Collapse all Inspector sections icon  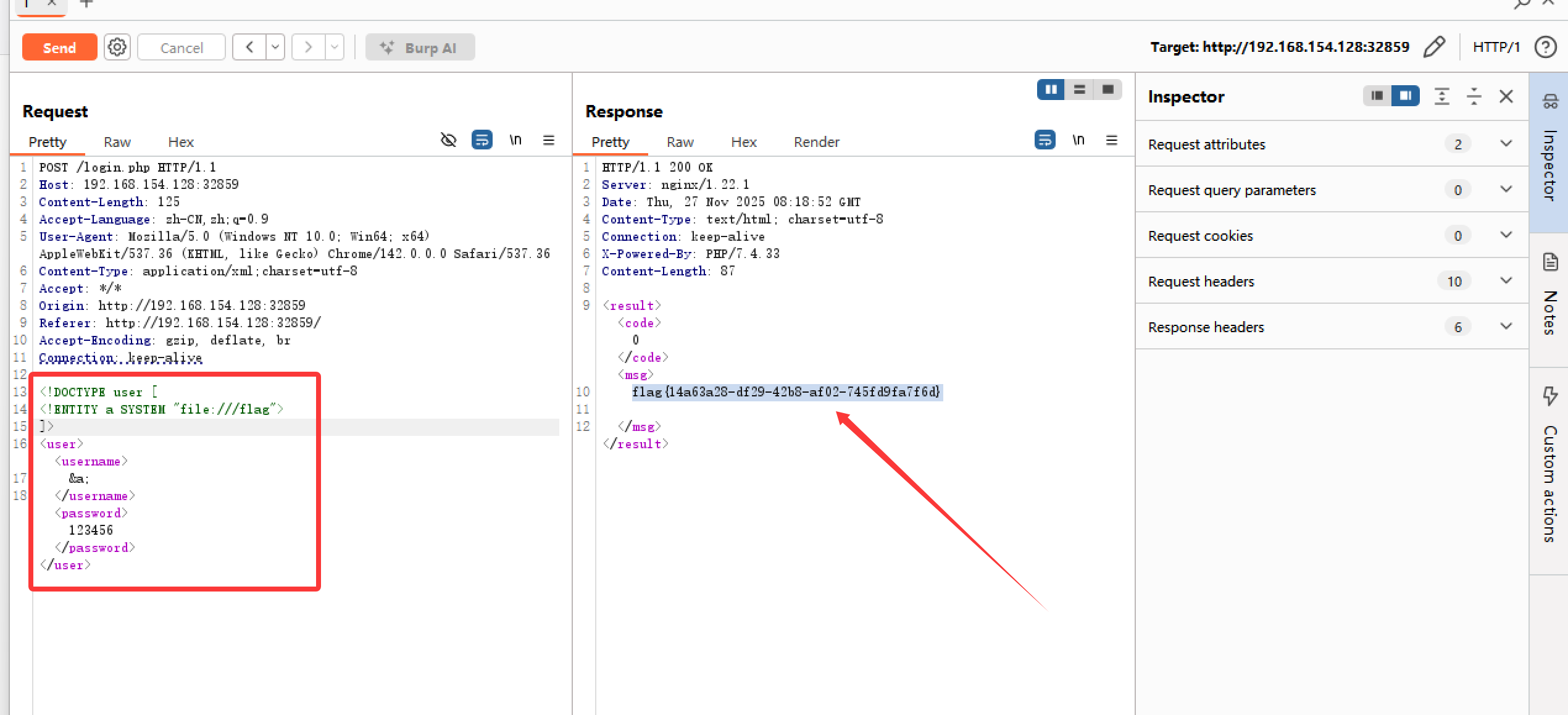coord(1474,96)
